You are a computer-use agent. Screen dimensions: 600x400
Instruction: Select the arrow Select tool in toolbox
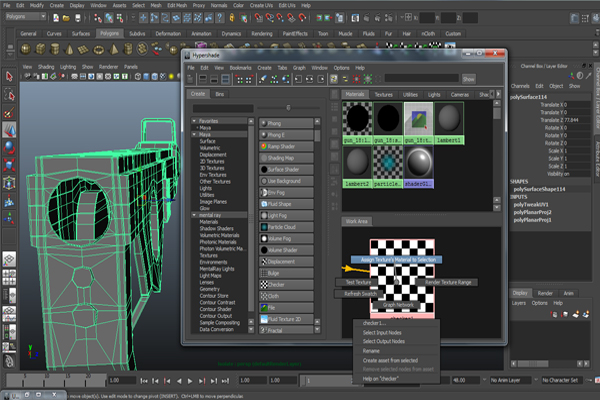(x=9, y=77)
